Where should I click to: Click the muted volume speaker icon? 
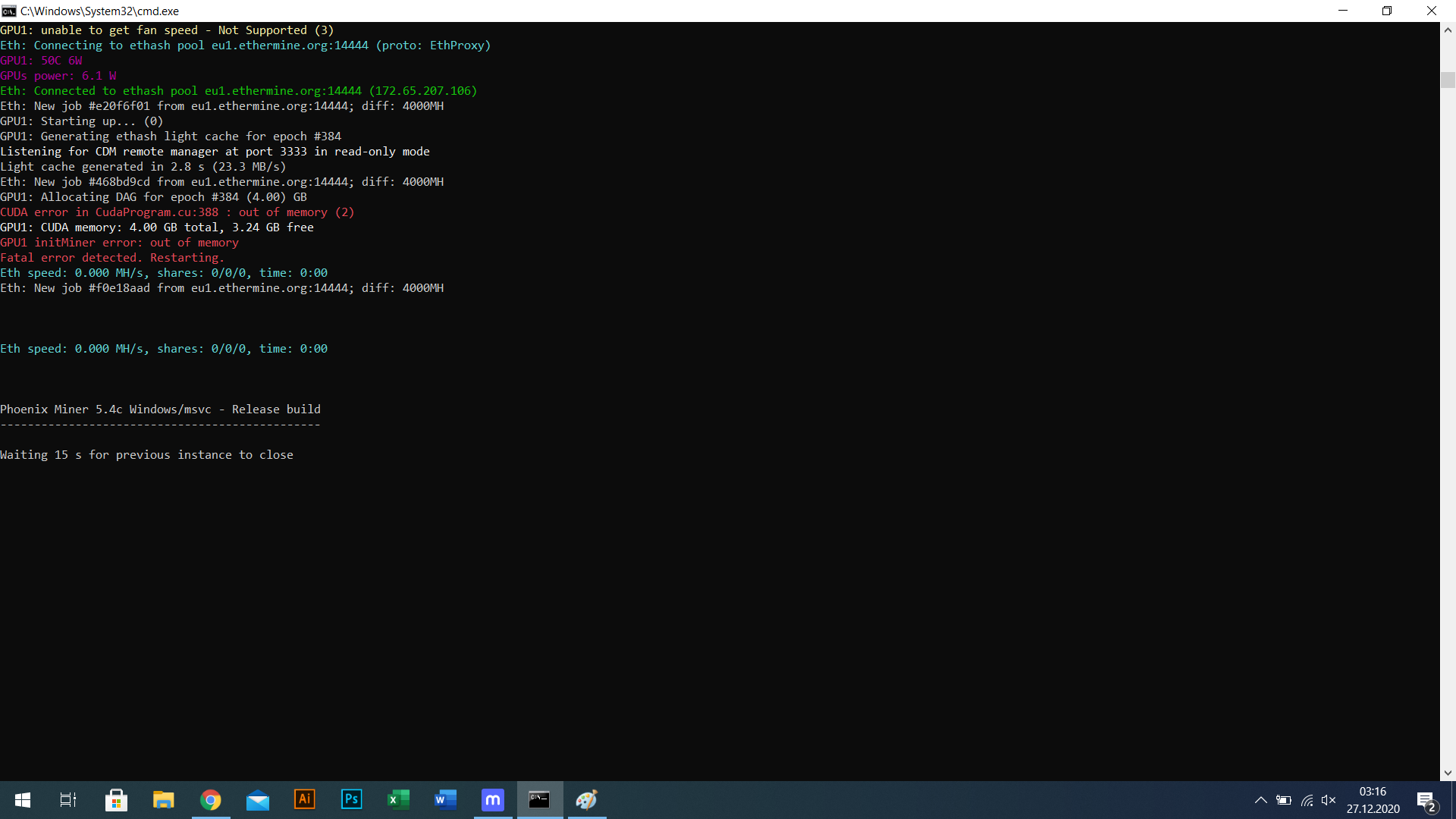pyautogui.click(x=1329, y=800)
